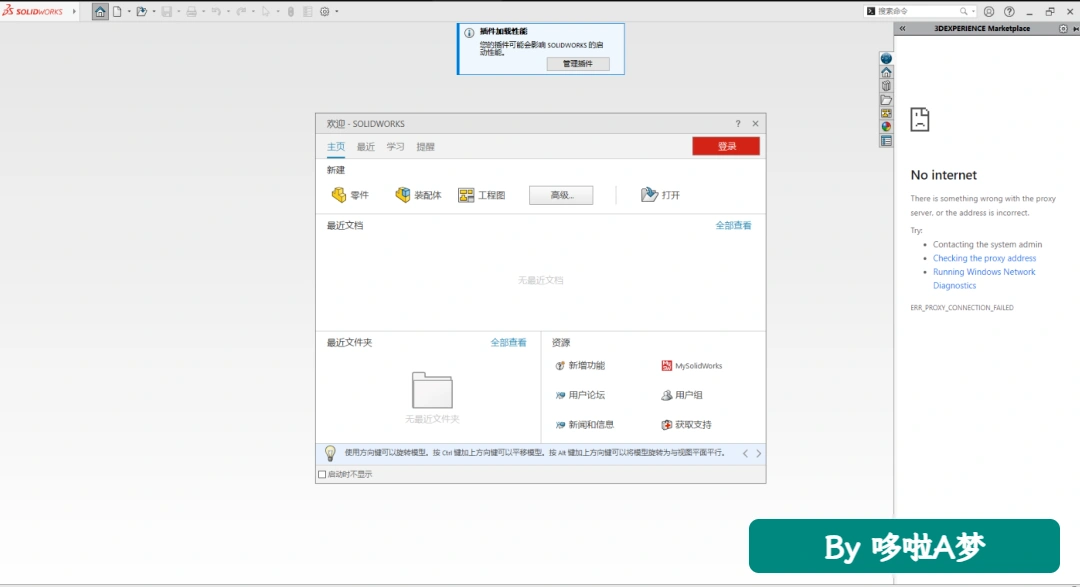Expand the Save dropdown arrow
The width and height of the screenshot is (1080, 587).
click(178, 12)
